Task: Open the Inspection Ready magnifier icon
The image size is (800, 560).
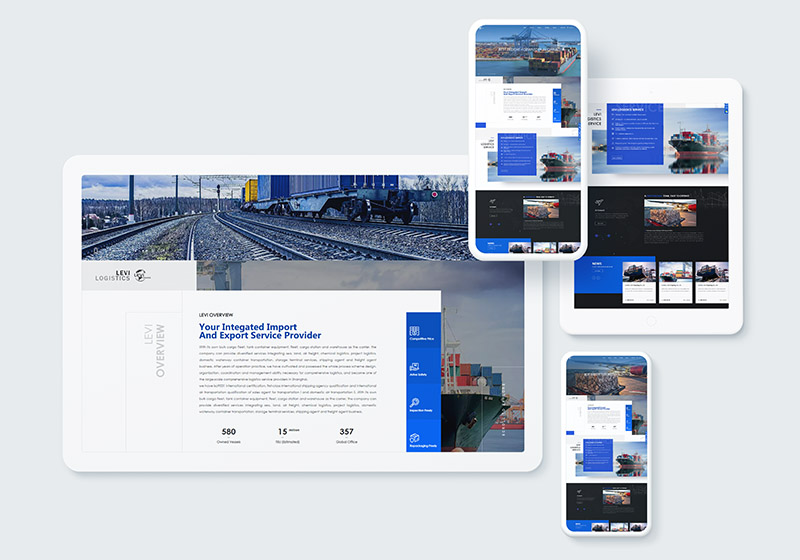Action: [414, 402]
